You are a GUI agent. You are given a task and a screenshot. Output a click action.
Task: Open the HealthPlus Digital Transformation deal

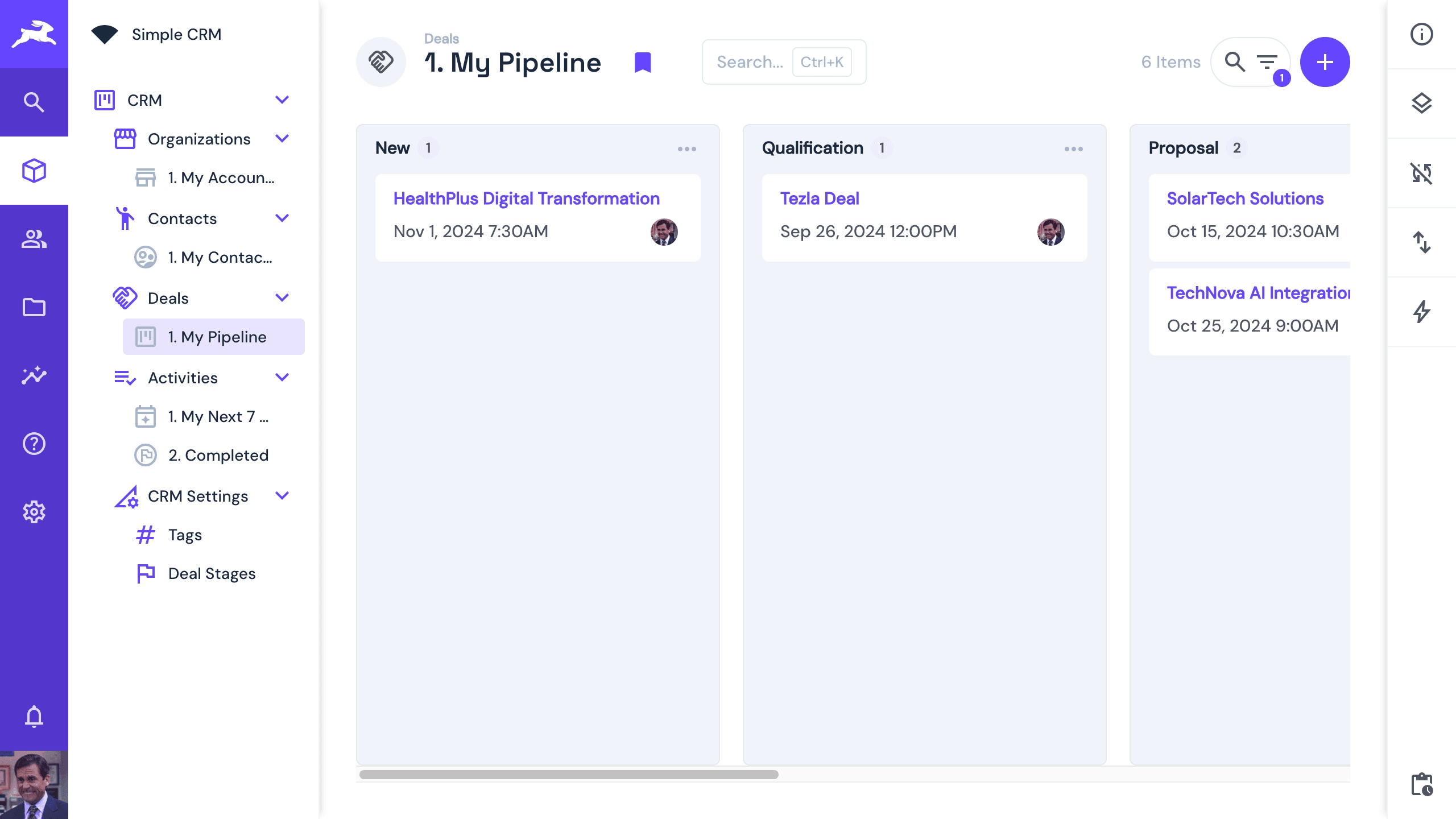(526, 198)
